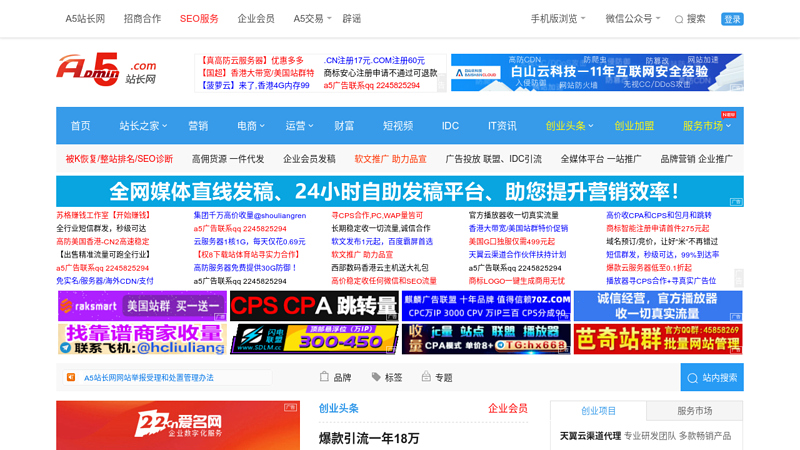Click the A5 站长网 logo
The image size is (800, 450).
pyautogui.click(x=107, y=69)
